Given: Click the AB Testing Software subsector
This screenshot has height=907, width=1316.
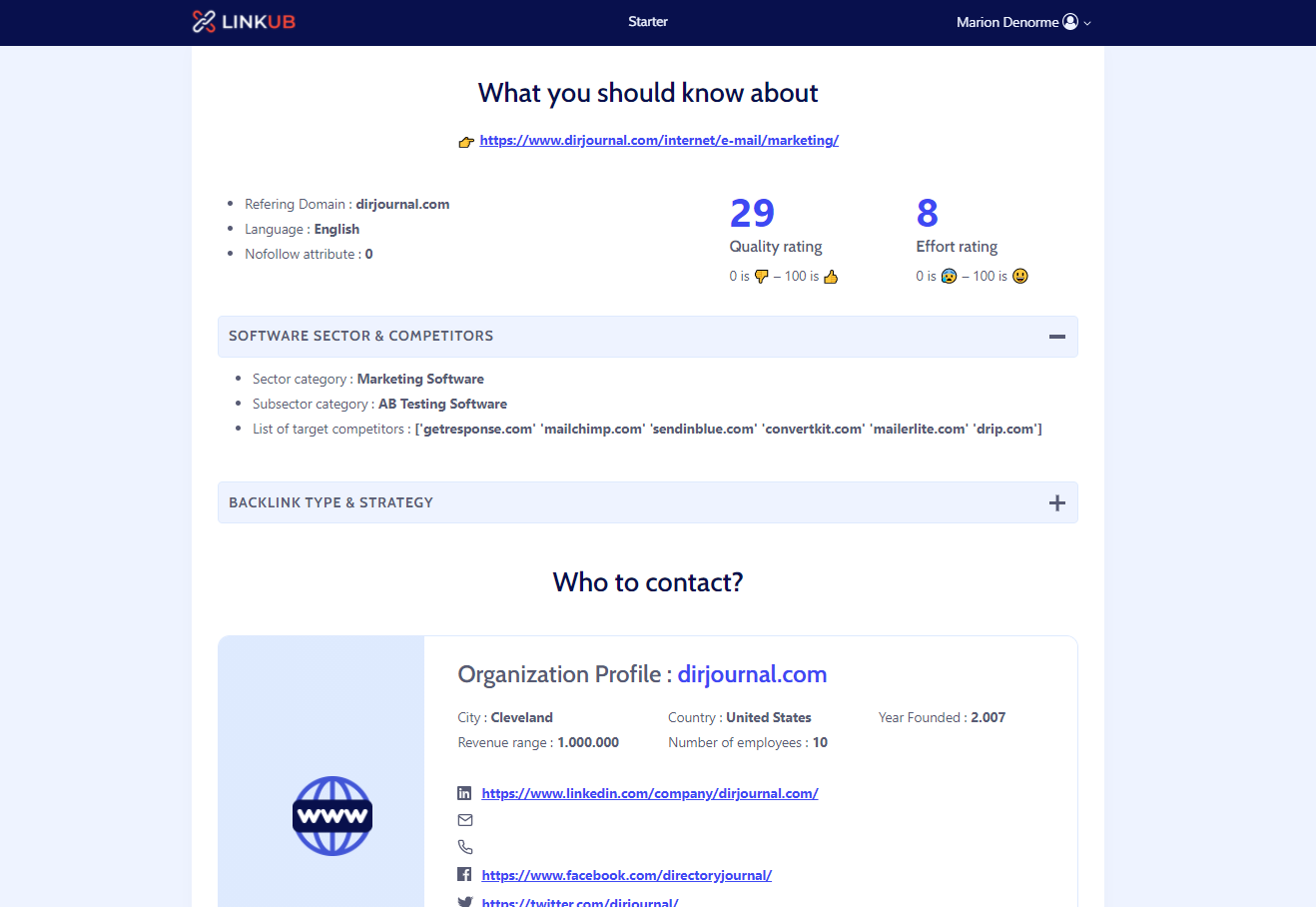Looking at the screenshot, I should tap(442, 404).
